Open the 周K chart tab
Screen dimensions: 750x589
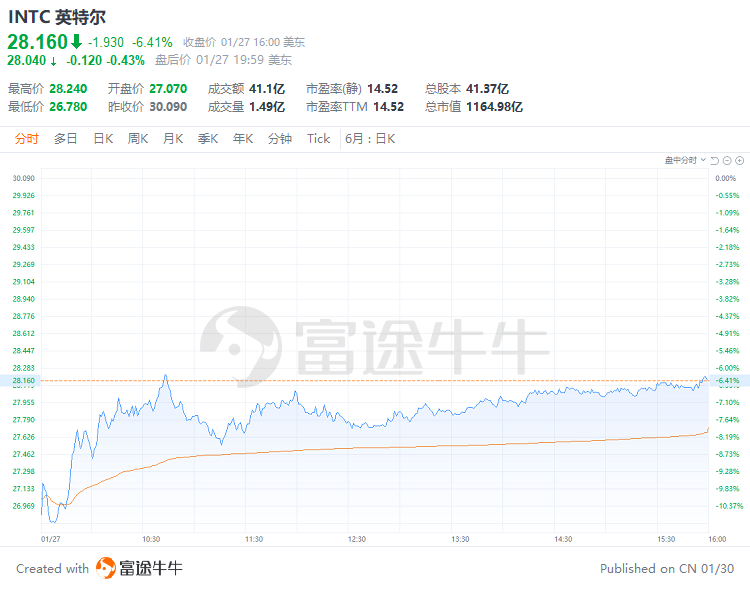point(138,139)
